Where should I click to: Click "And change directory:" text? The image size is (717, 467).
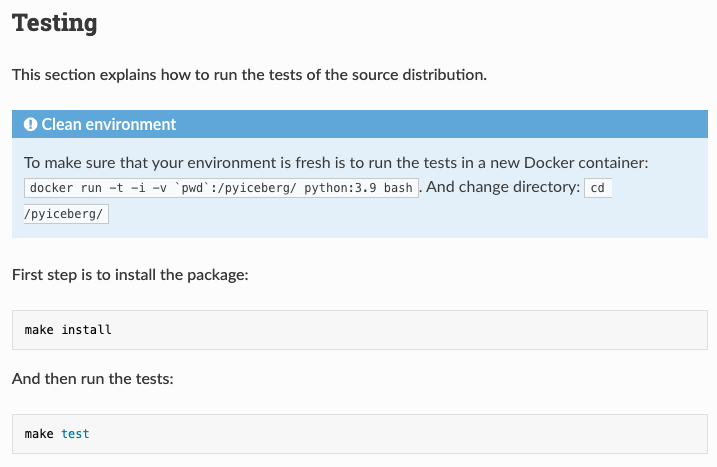pyautogui.click(x=502, y=187)
